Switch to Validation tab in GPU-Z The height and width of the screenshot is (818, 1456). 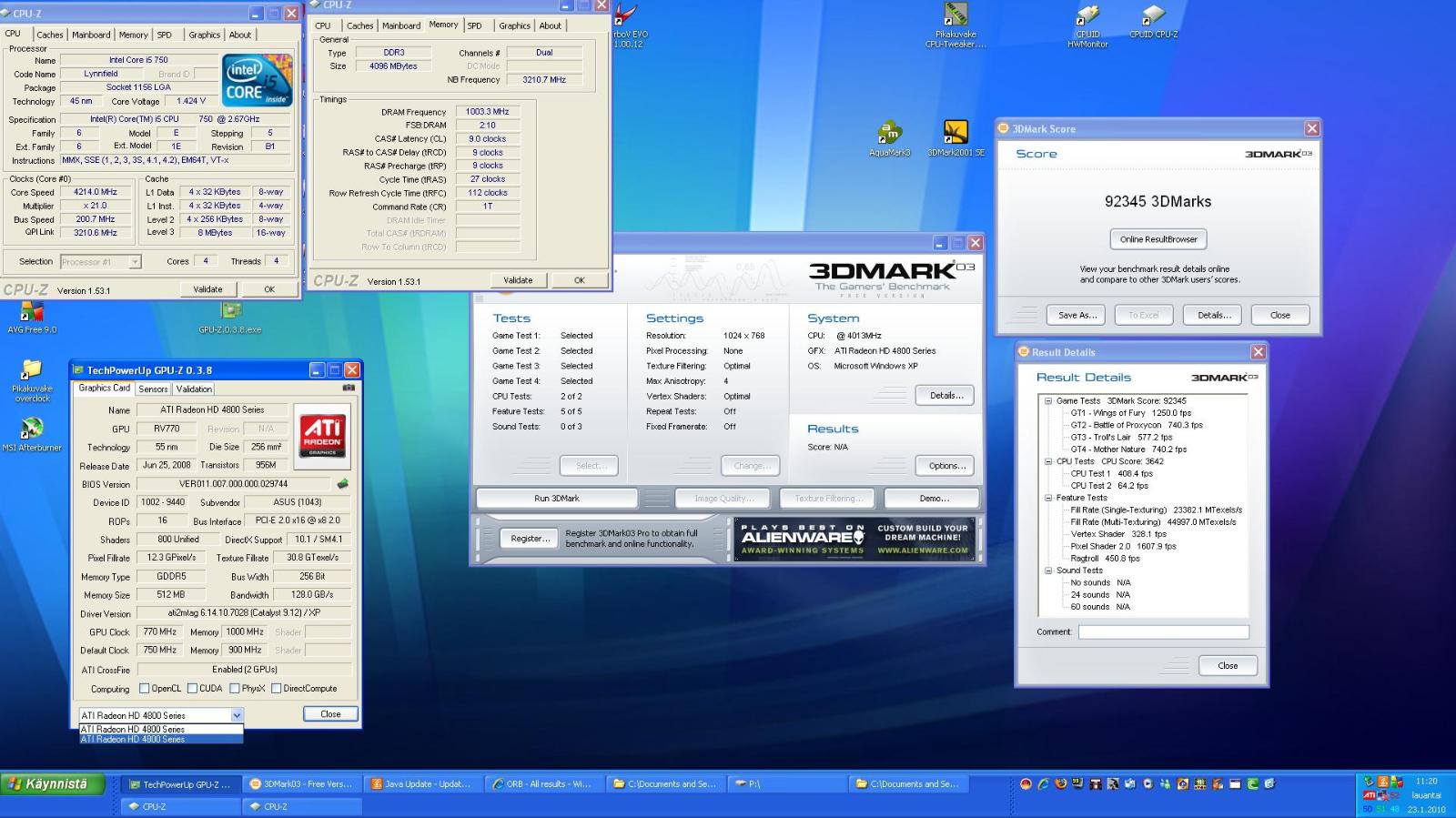pos(194,389)
